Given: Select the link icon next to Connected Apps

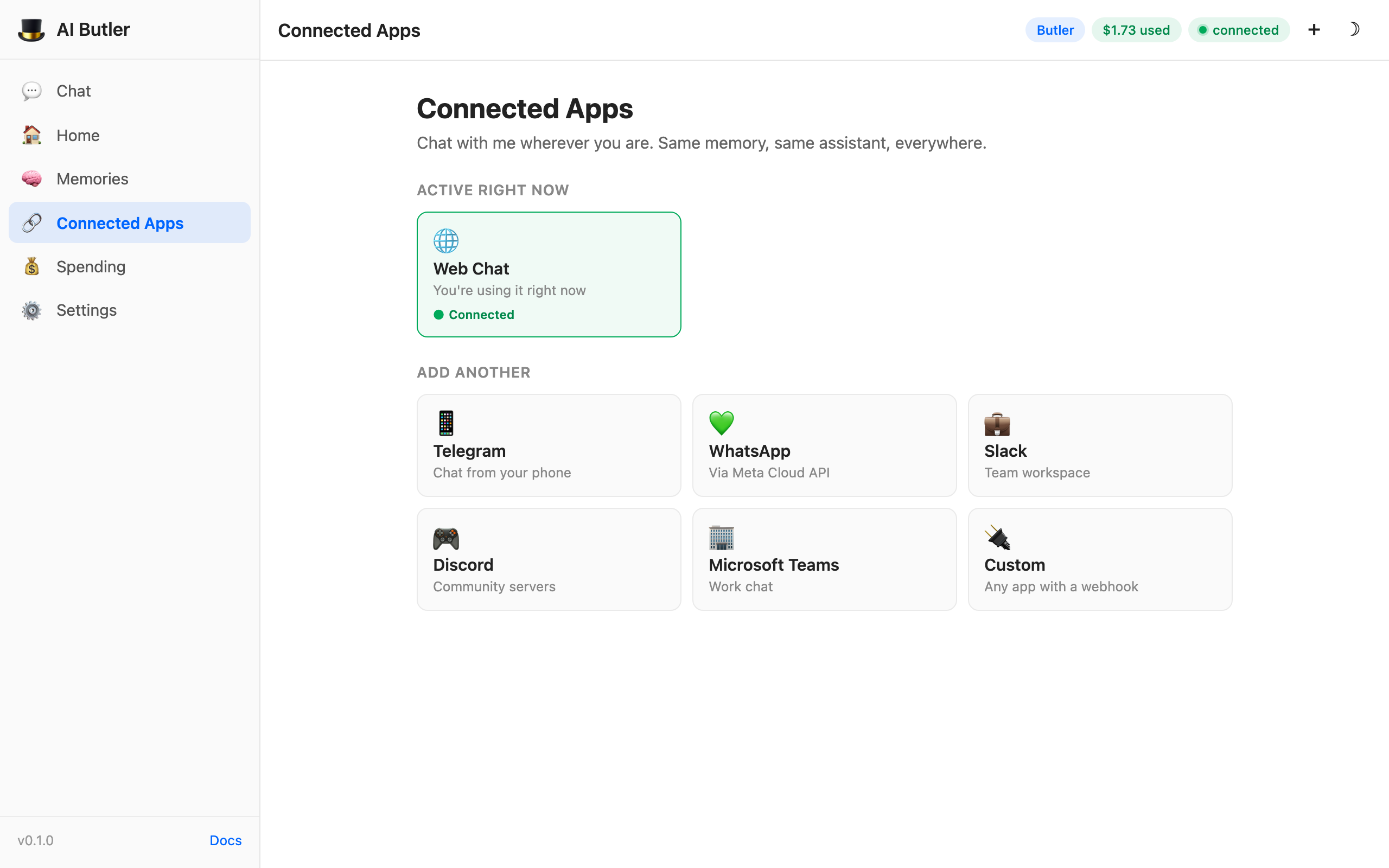Looking at the screenshot, I should [x=31, y=223].
